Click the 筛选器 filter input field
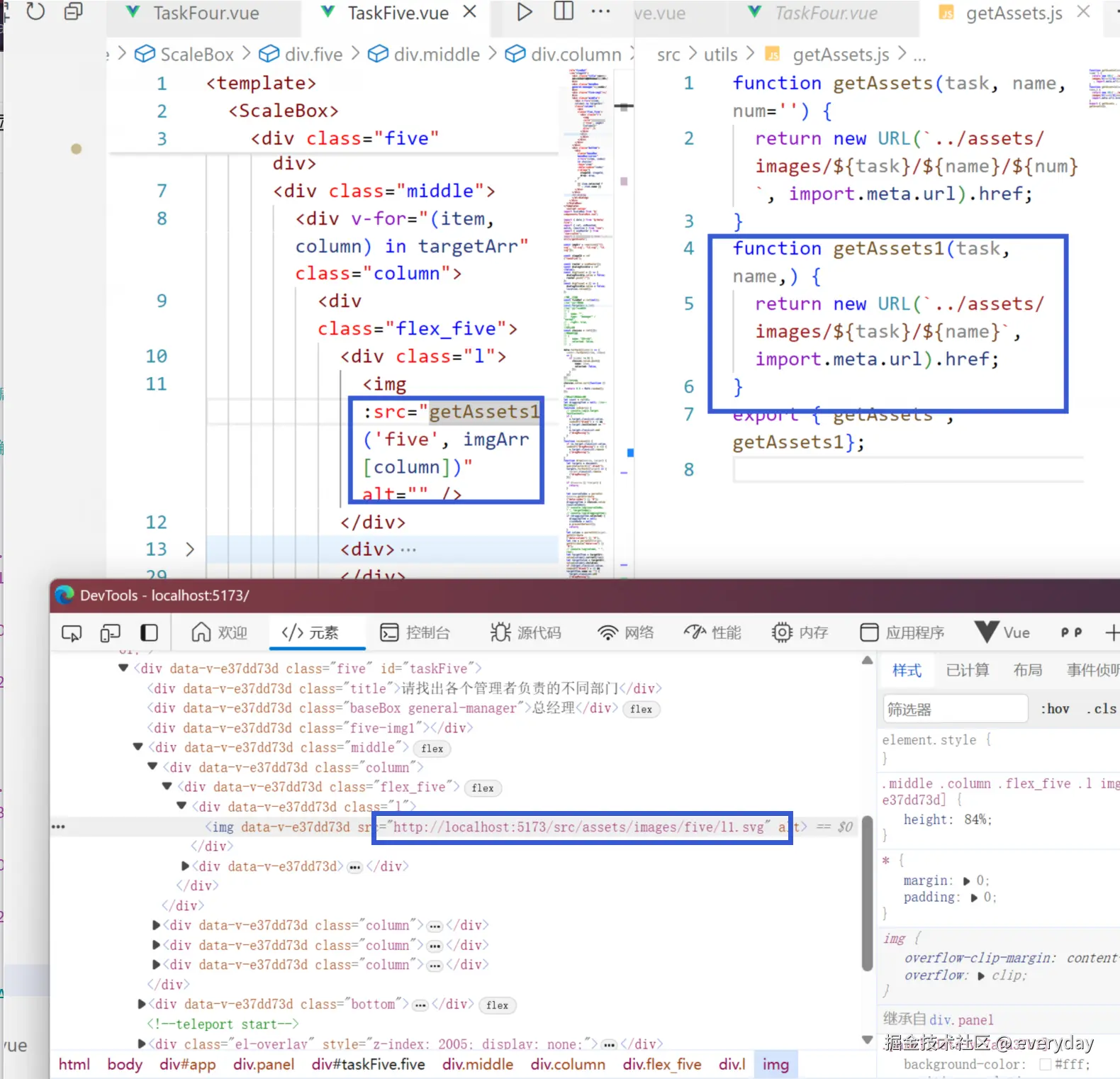The image size is (1120, 1079). 955,709
